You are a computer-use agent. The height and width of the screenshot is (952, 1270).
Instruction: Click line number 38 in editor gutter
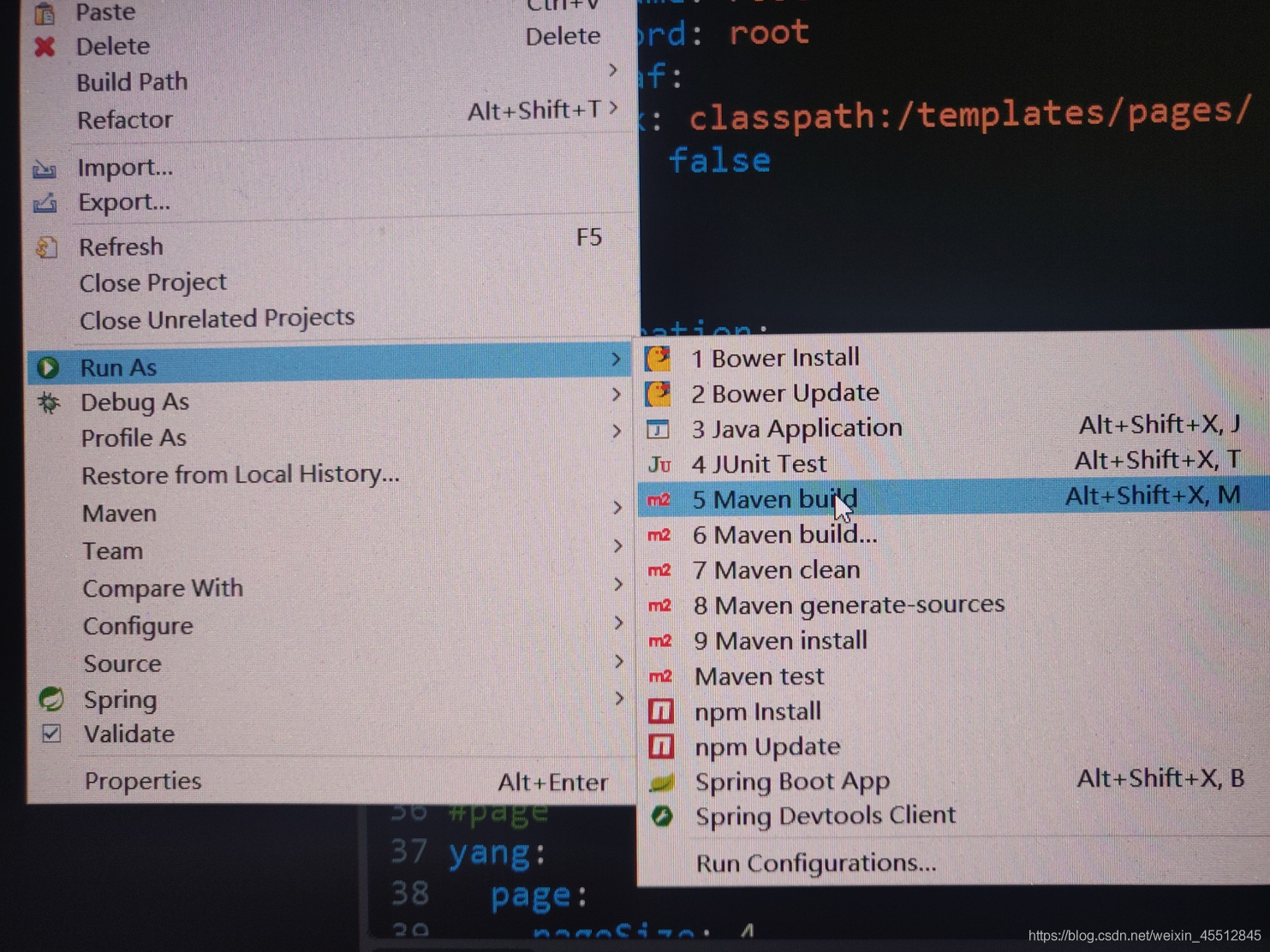click(409, 893)
